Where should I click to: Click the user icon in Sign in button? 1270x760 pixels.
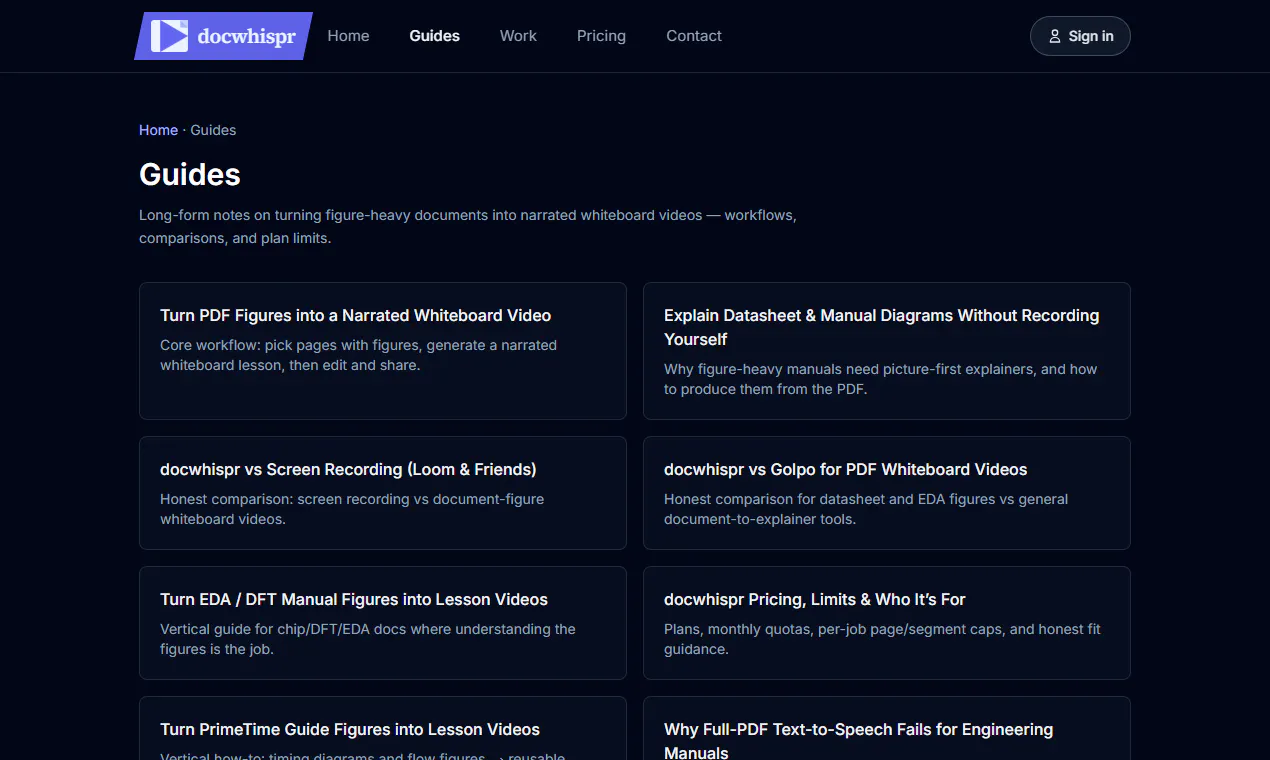coord(1054,36)
